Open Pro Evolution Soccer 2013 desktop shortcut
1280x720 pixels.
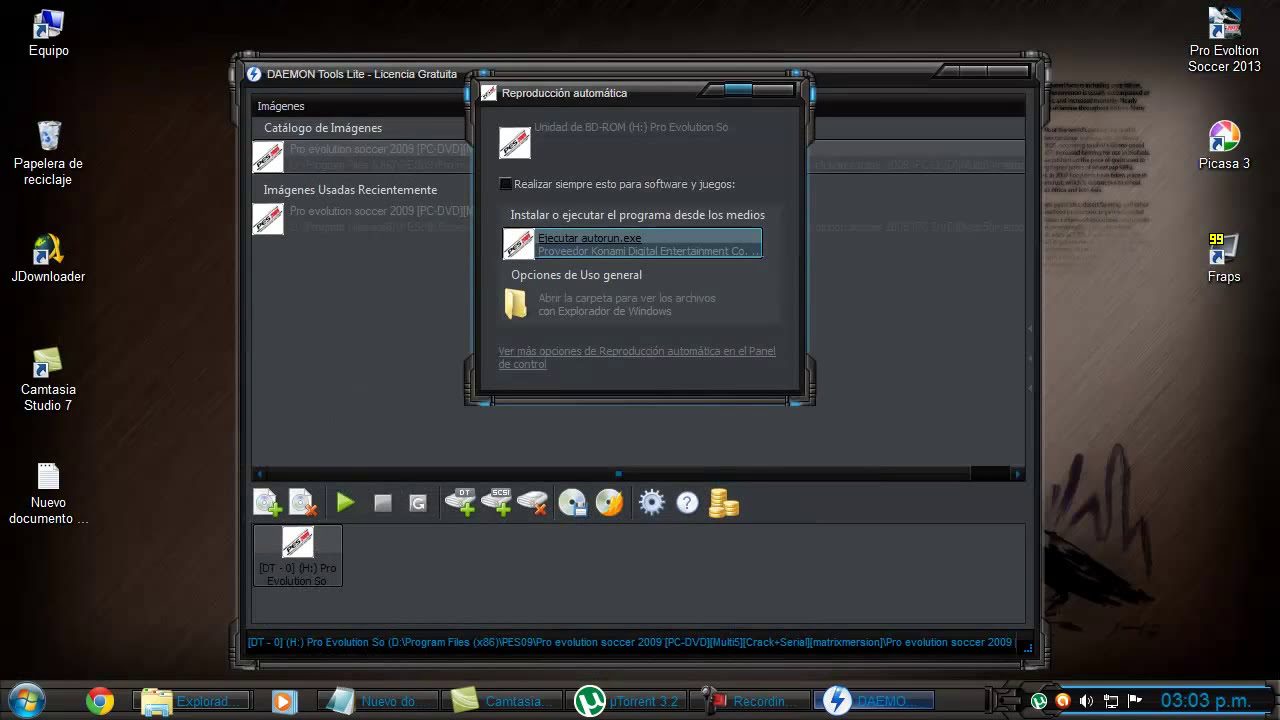click(x=1224, y=40)
